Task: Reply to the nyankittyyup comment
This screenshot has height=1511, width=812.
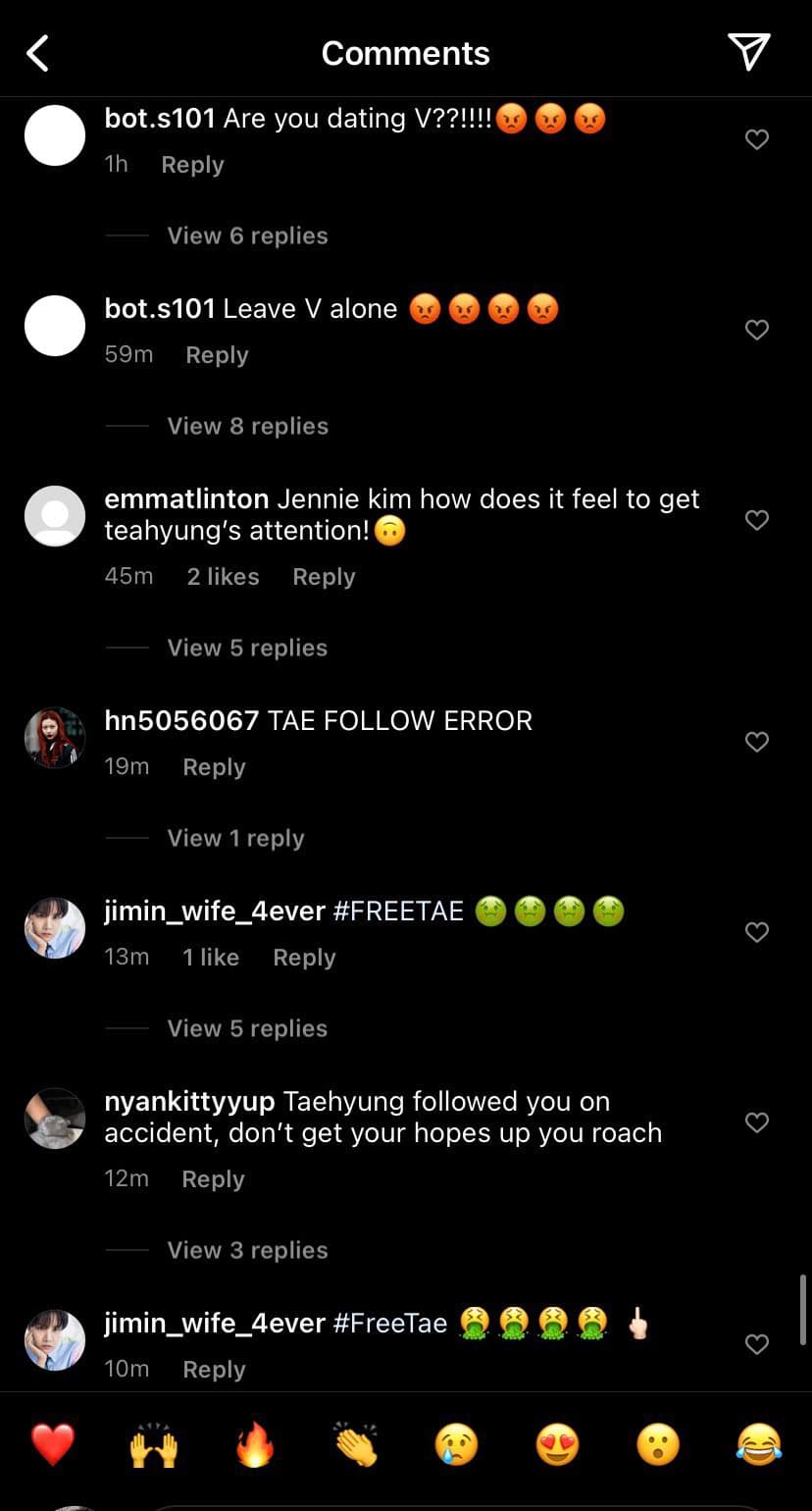Action: point(213,1179)
